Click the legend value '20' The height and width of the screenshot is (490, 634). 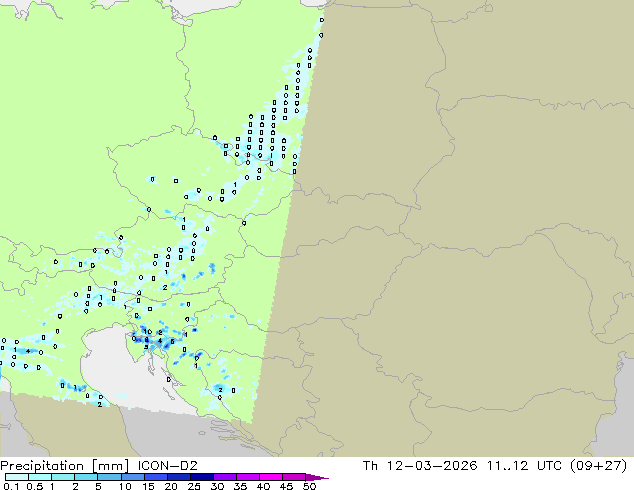[171, 486]
